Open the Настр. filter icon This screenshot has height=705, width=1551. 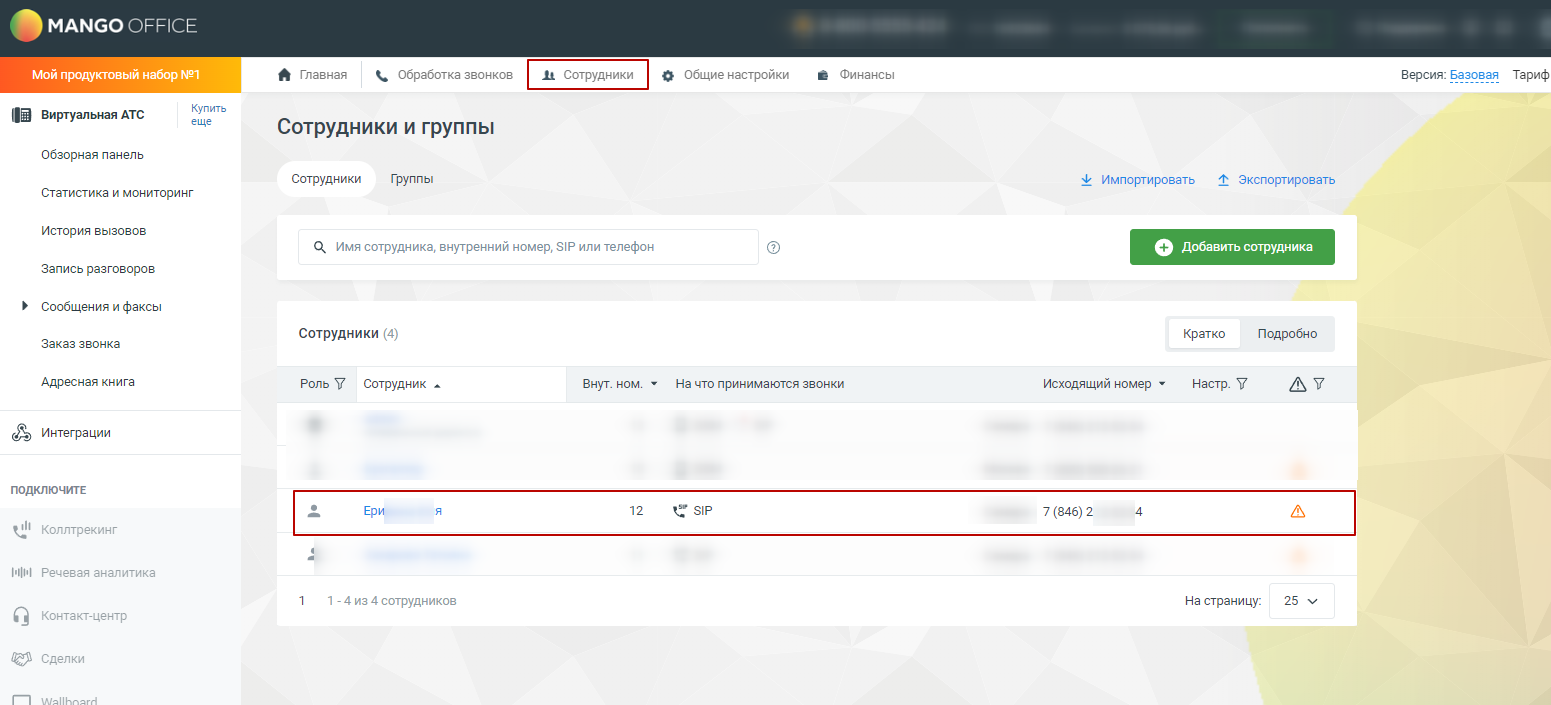(x=1242, y=384)
